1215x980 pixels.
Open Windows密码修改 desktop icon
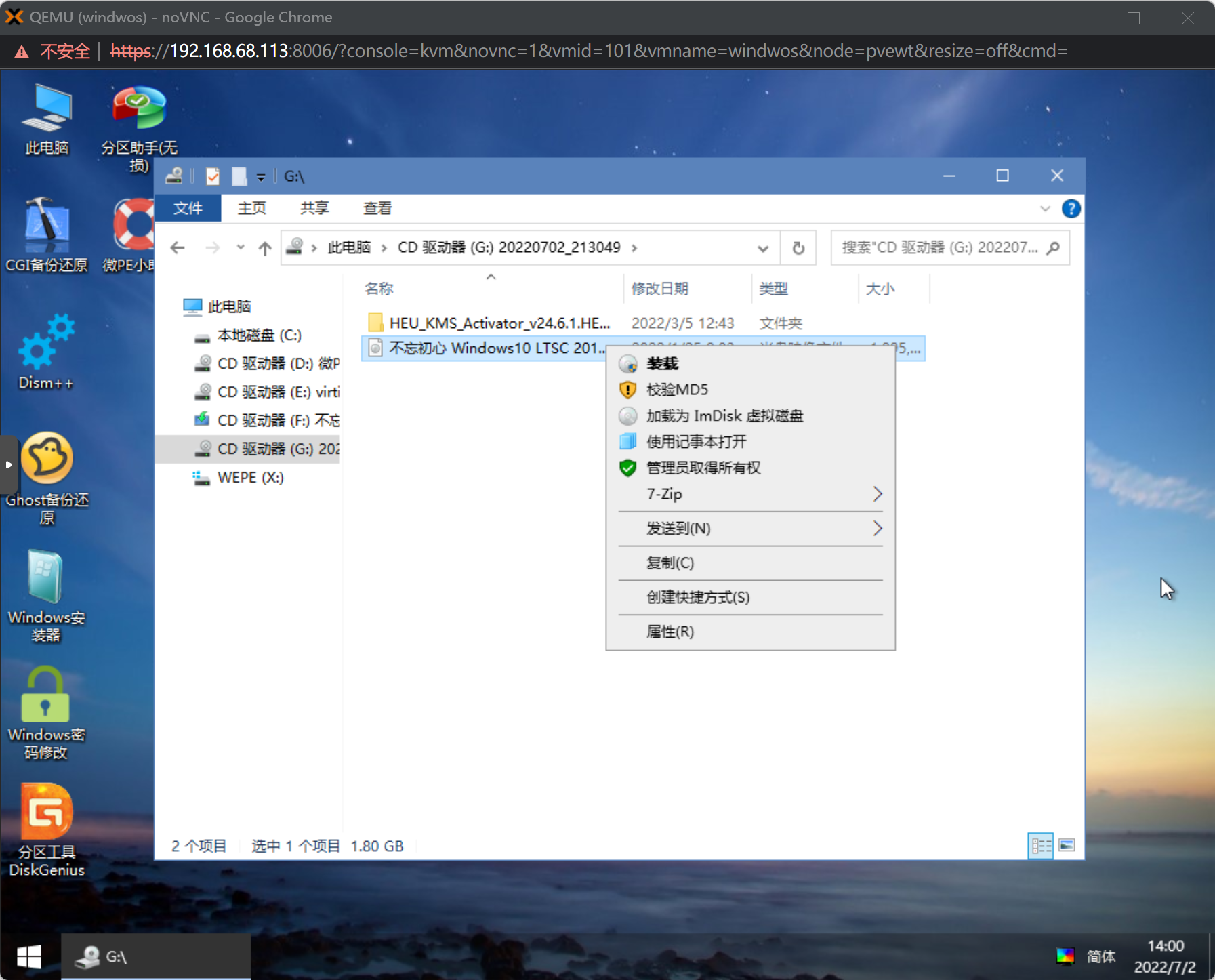(x=47, y=713)
